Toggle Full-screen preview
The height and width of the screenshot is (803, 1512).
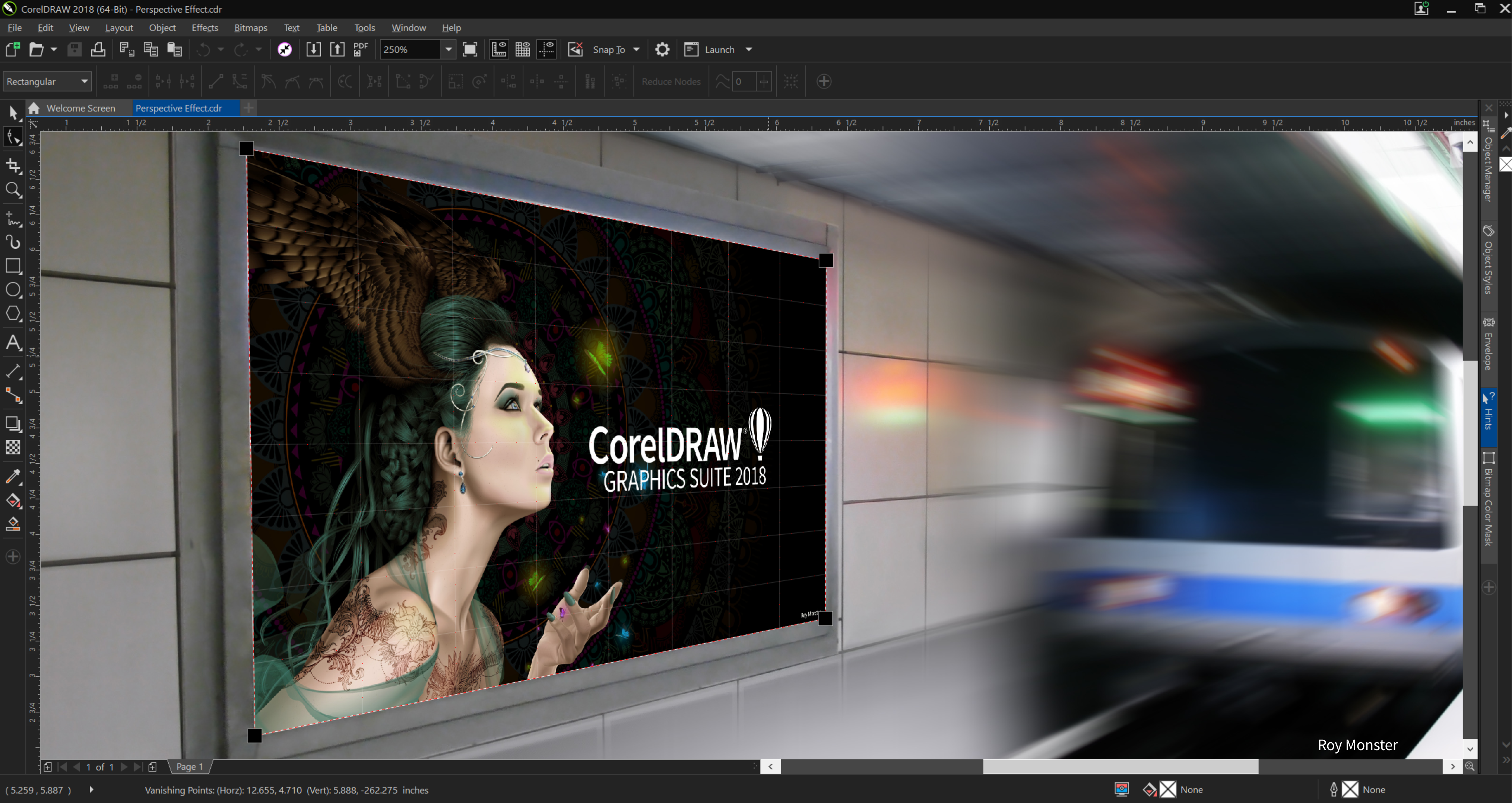pos(470,49)
